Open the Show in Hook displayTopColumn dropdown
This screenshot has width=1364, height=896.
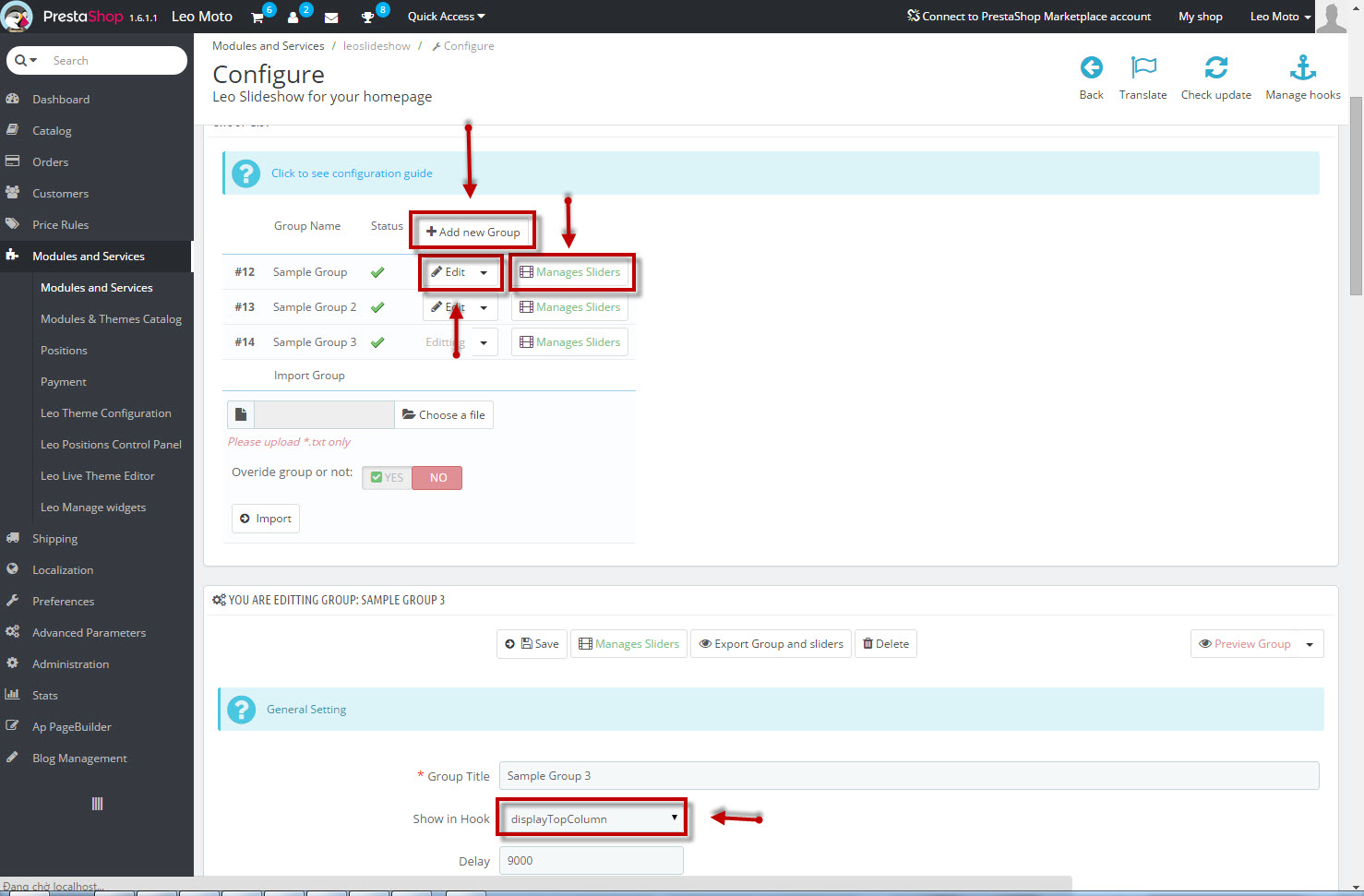(x=592, y=818)
